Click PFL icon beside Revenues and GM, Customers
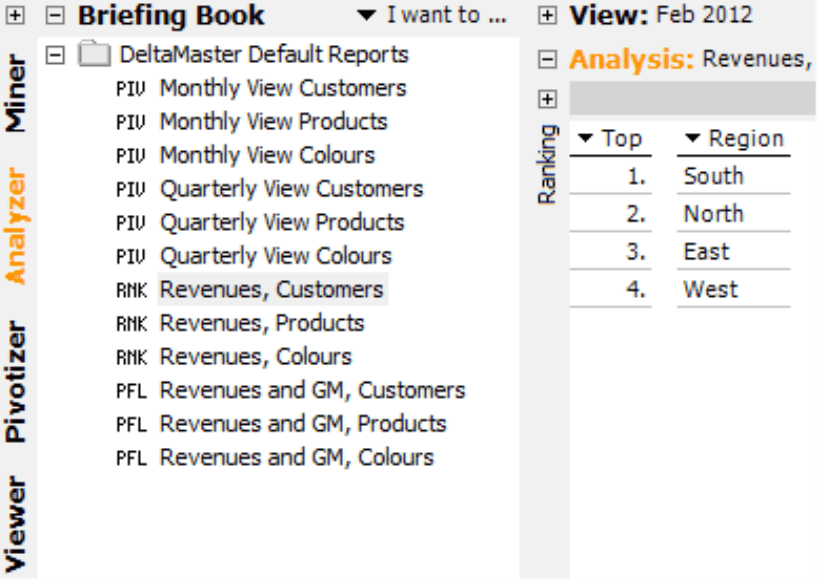The width and height of the screenshot is (817, 580). (131, 391)
